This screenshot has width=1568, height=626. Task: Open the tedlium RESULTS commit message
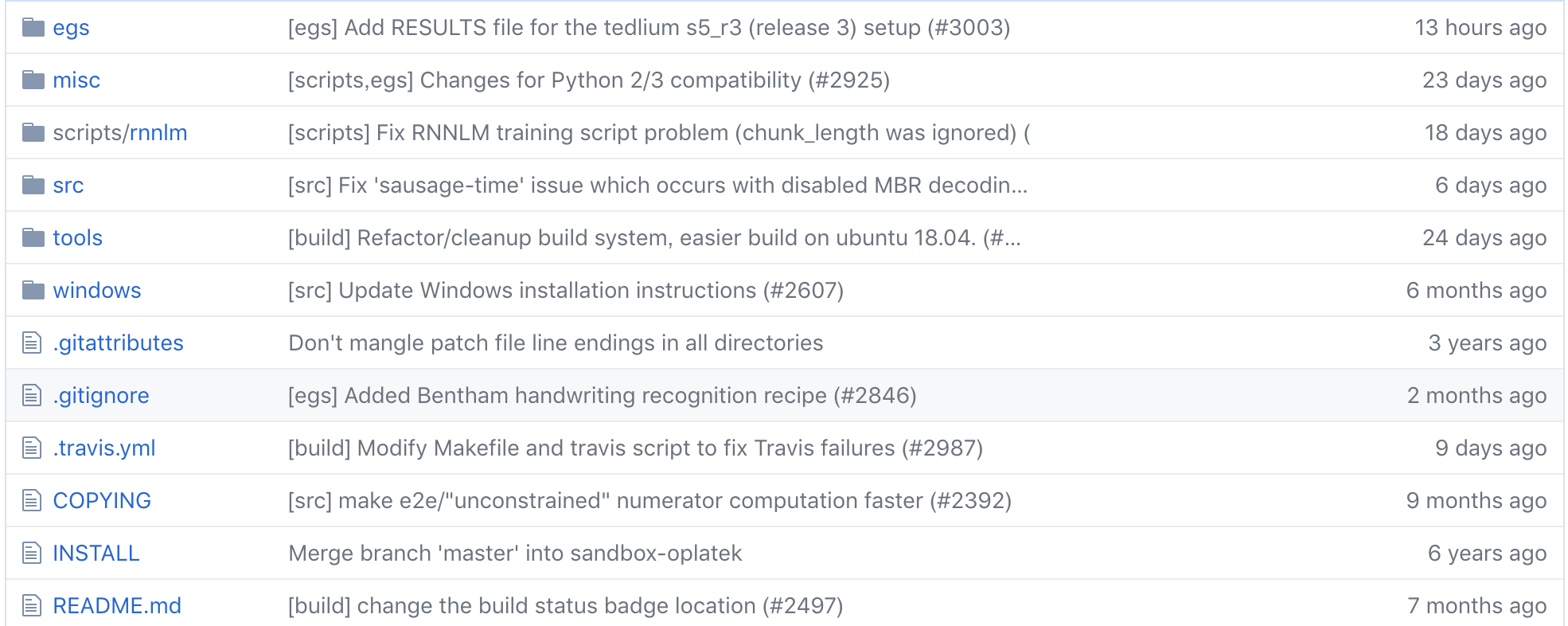(649, 28)
